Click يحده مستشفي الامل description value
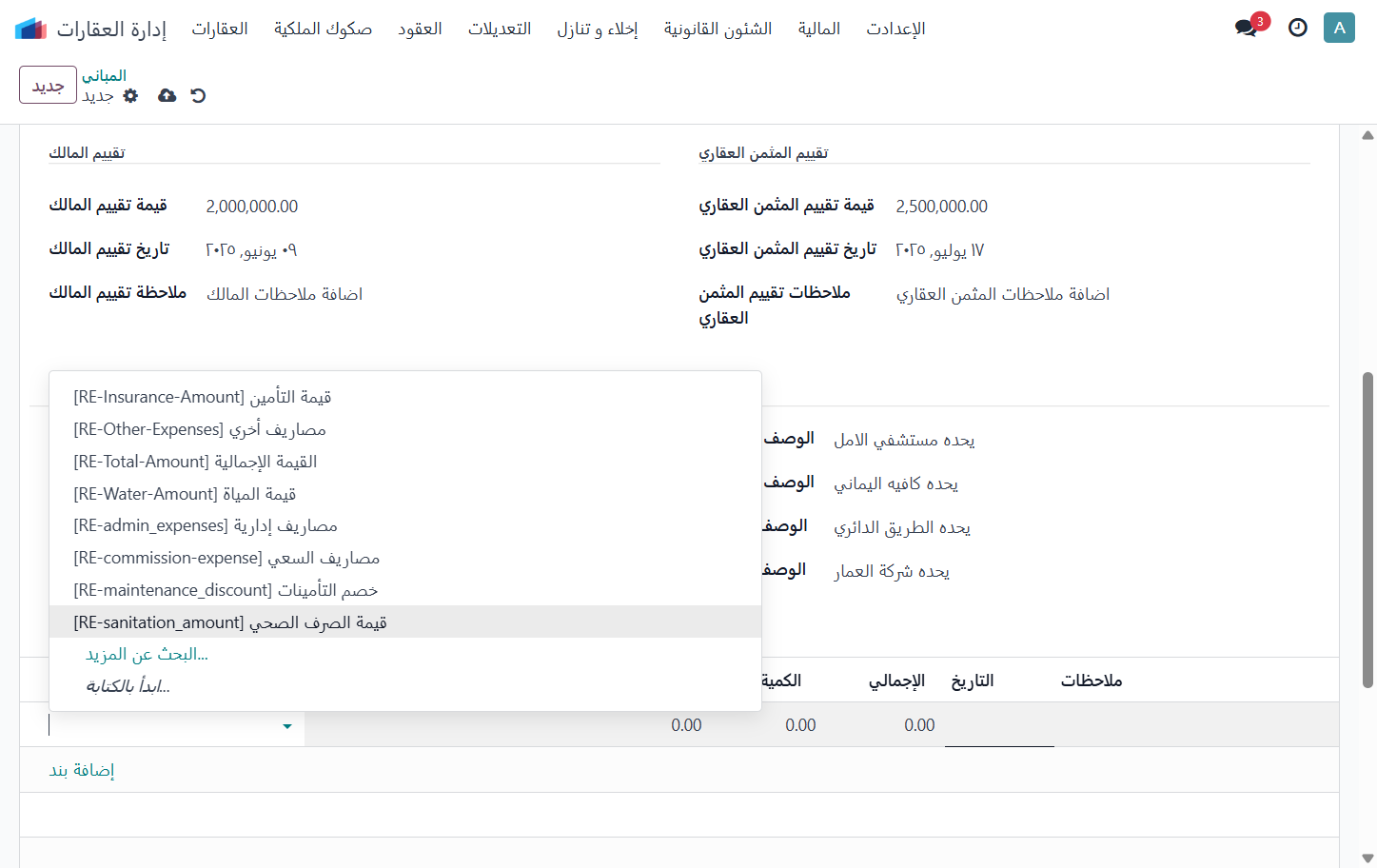Image resolution: width=1377 pixels, height=868 pixels. [x=904, y=440]
